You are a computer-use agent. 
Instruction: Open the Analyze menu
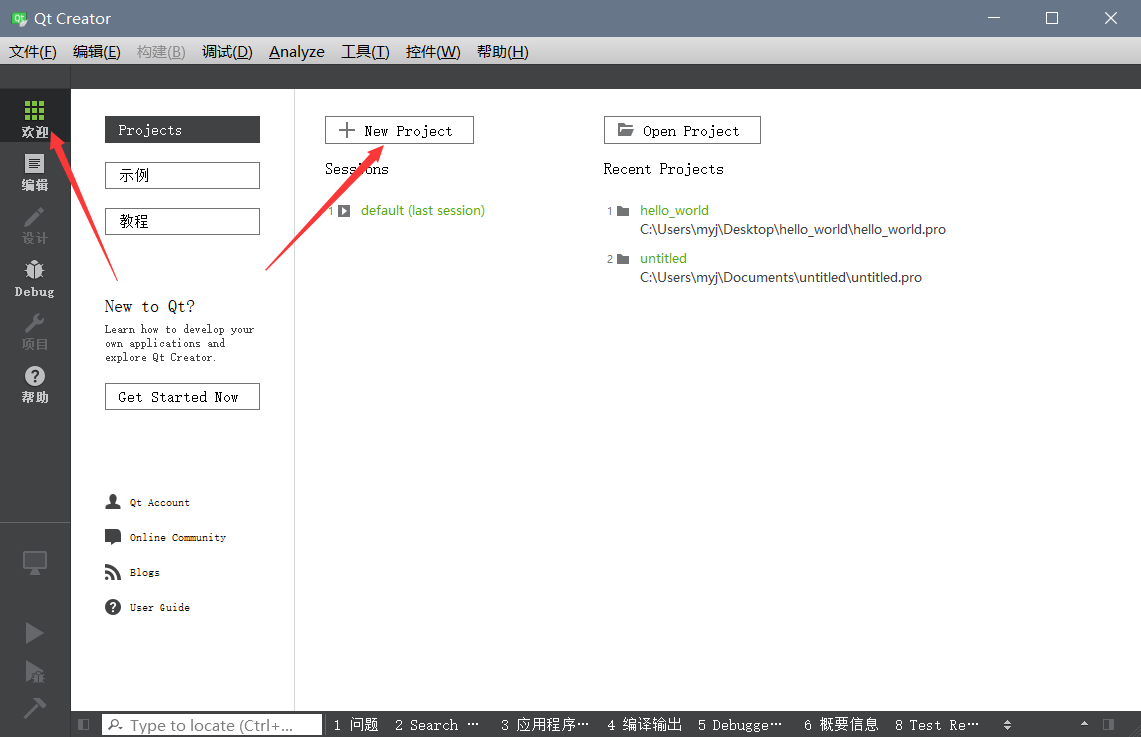(x=297, y=52)
